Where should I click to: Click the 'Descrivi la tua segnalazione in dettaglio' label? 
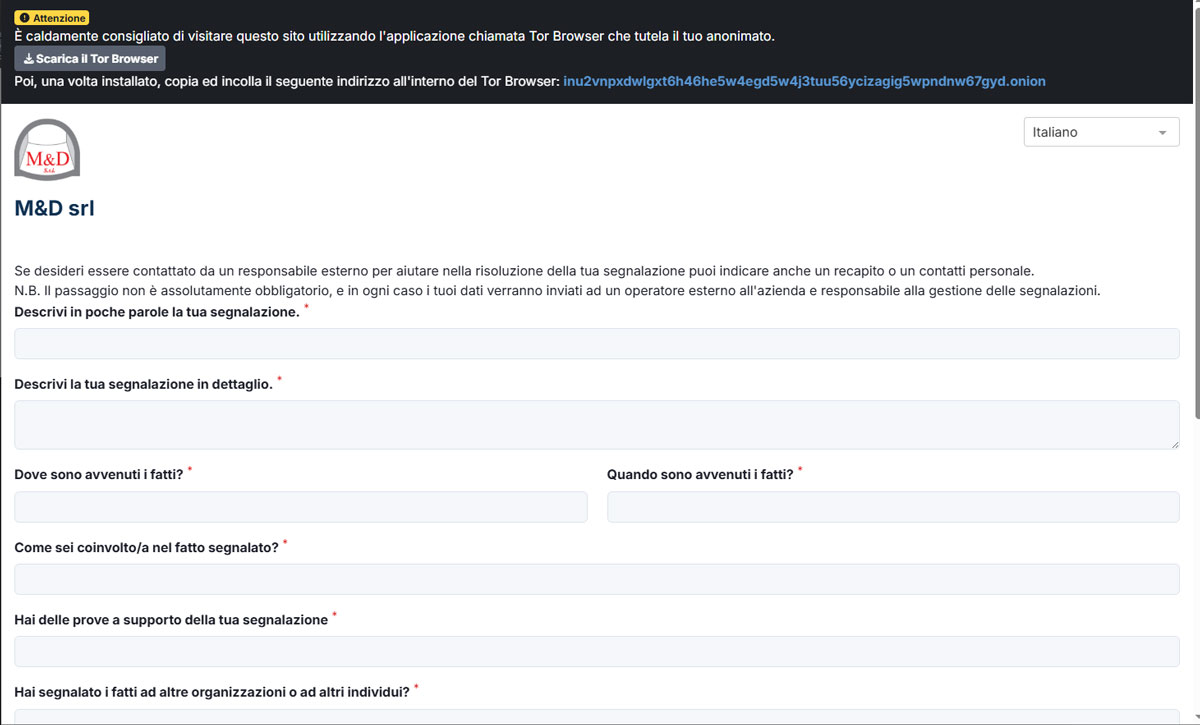click(143, 384)
